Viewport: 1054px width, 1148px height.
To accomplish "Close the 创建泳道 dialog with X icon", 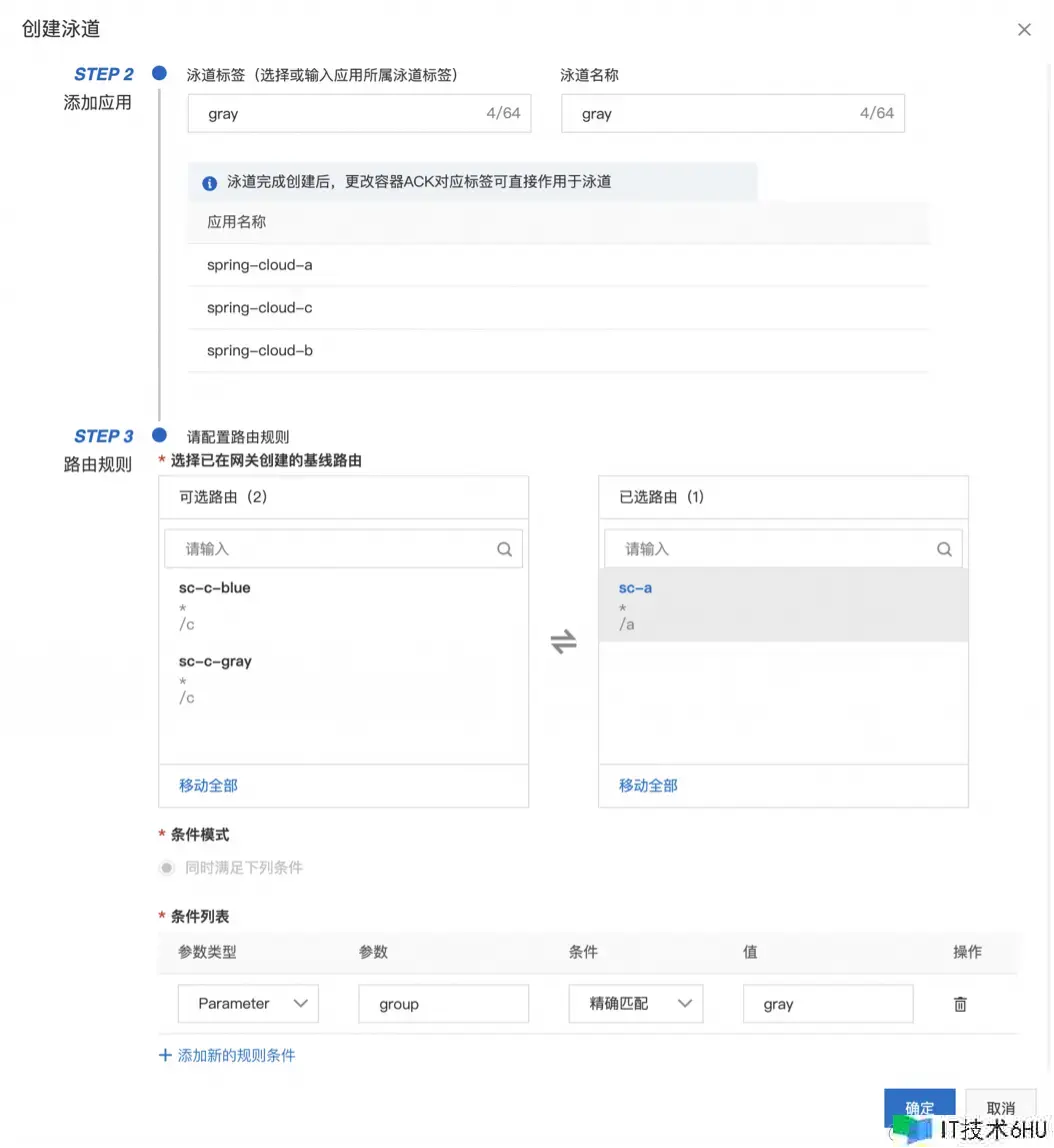I will pos(1024,30).
